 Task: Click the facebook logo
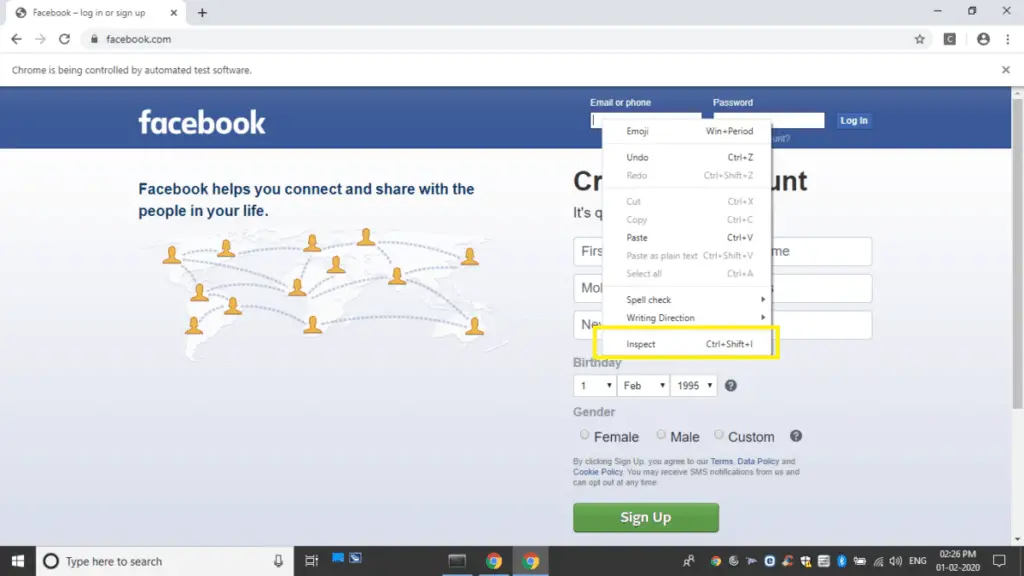coord(202,122)
